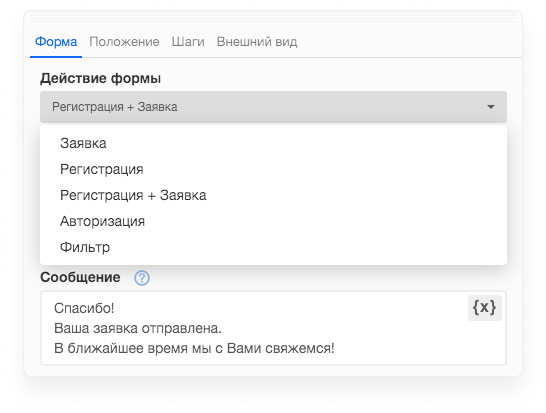
Task: Go to the Внешний вид tab
Action: 257,42
